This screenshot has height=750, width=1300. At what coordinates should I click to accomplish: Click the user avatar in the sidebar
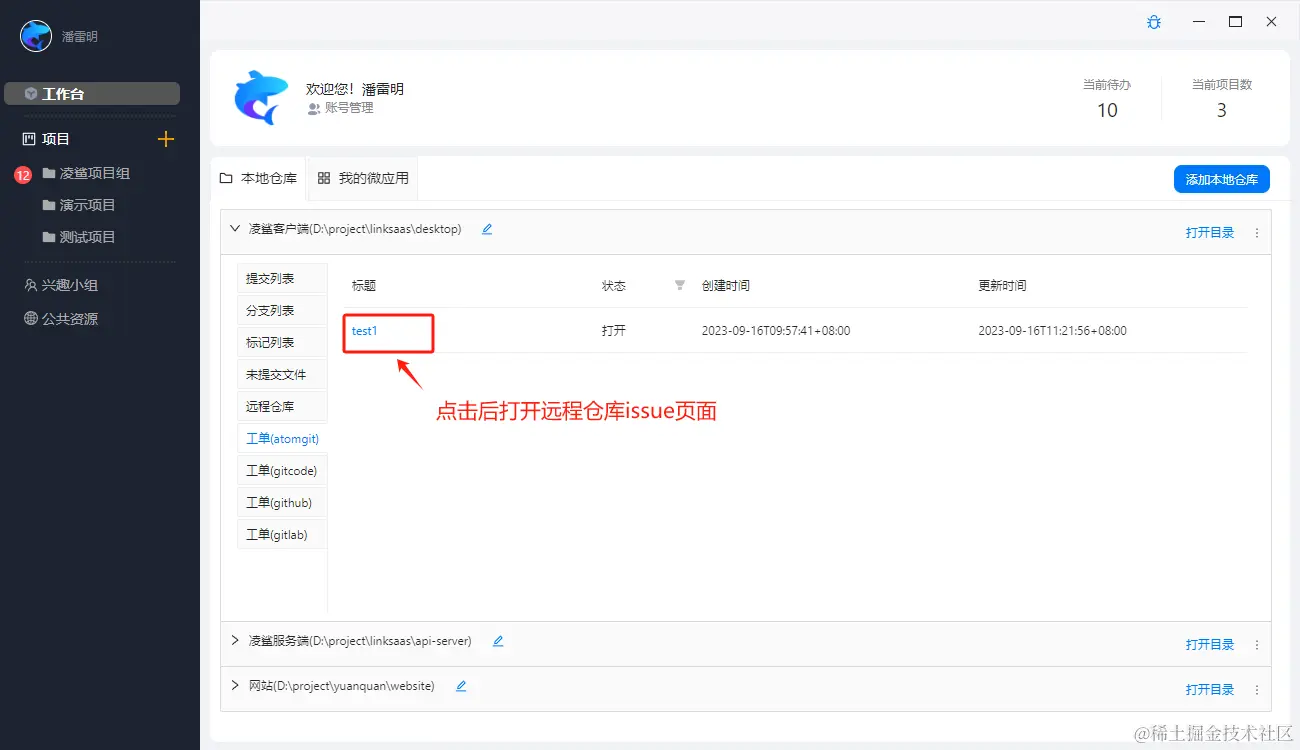pos(36,36)
